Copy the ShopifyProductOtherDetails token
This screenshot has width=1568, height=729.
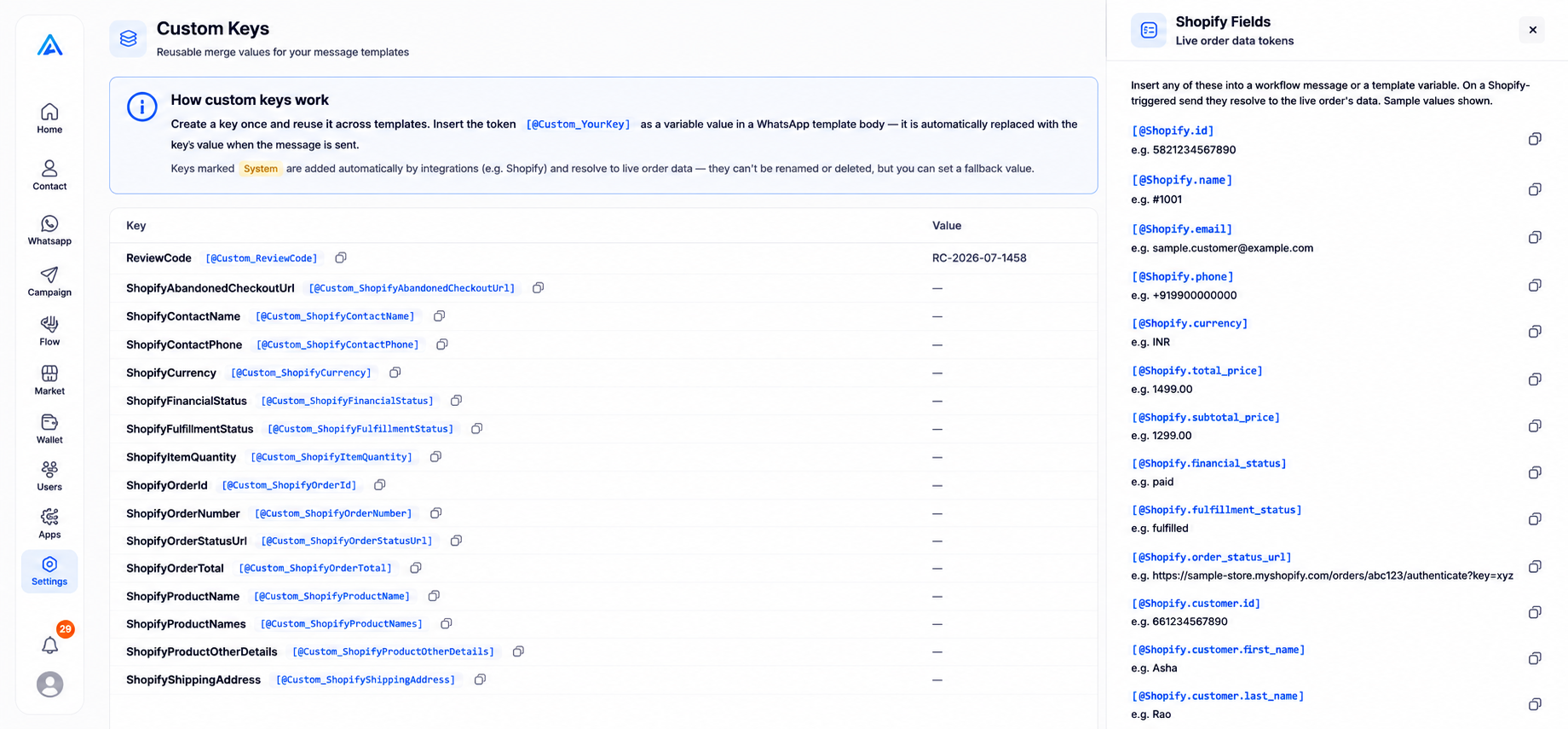[518, 651]
